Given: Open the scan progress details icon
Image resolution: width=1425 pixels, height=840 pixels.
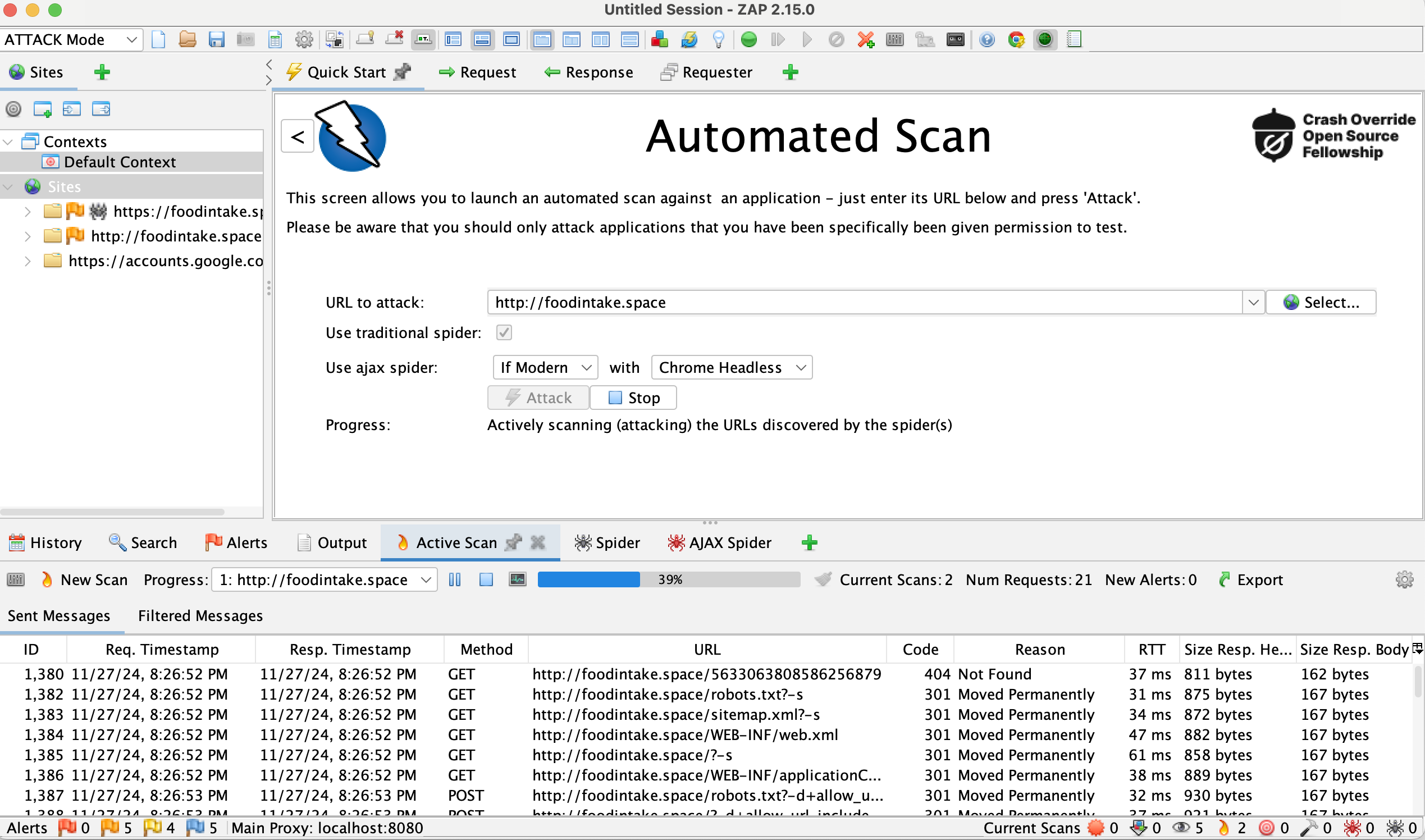Looking at the screenshot, I should (517, 579).
